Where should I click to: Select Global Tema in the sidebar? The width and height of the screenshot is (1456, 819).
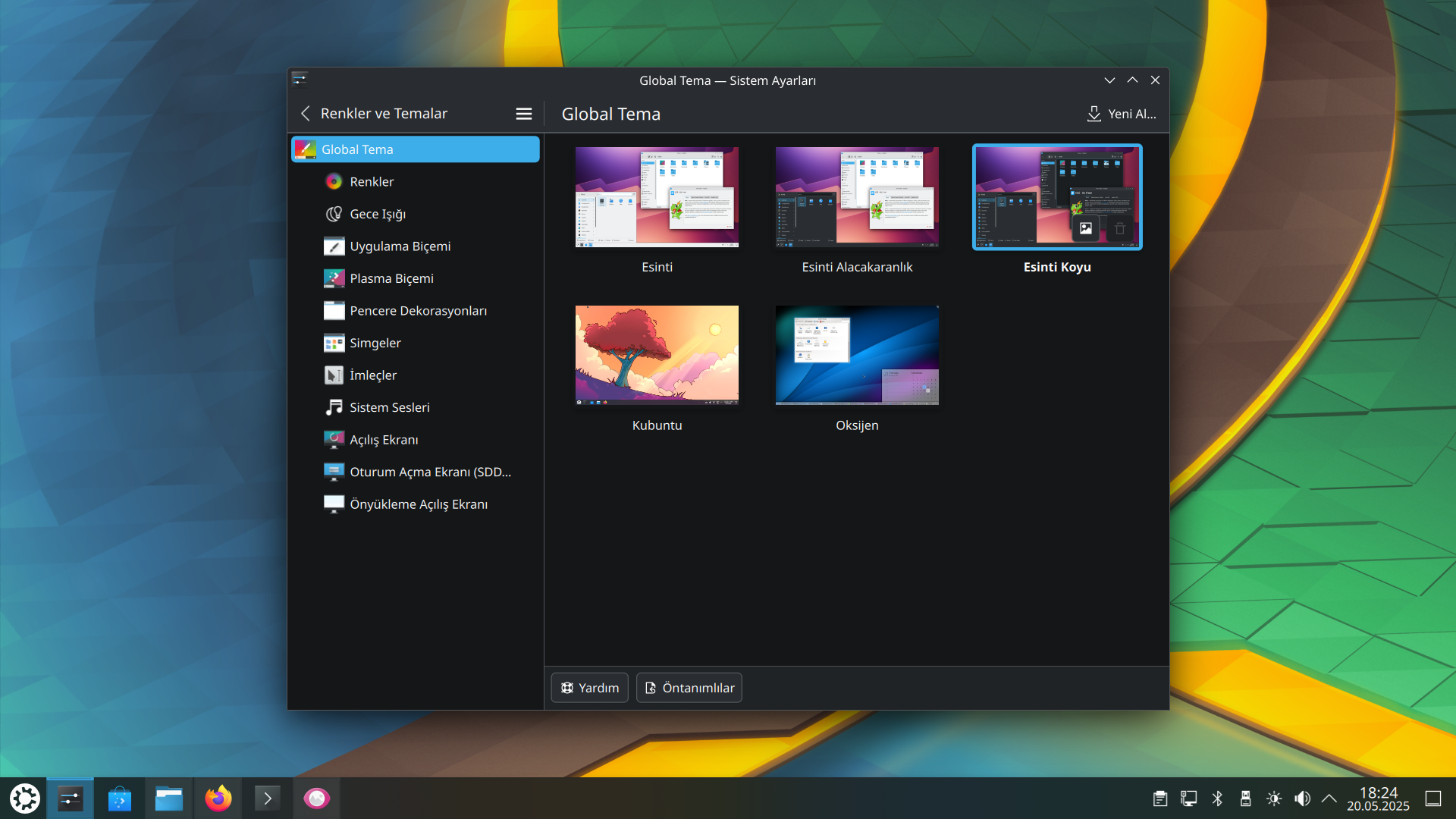tap(415, 149)
